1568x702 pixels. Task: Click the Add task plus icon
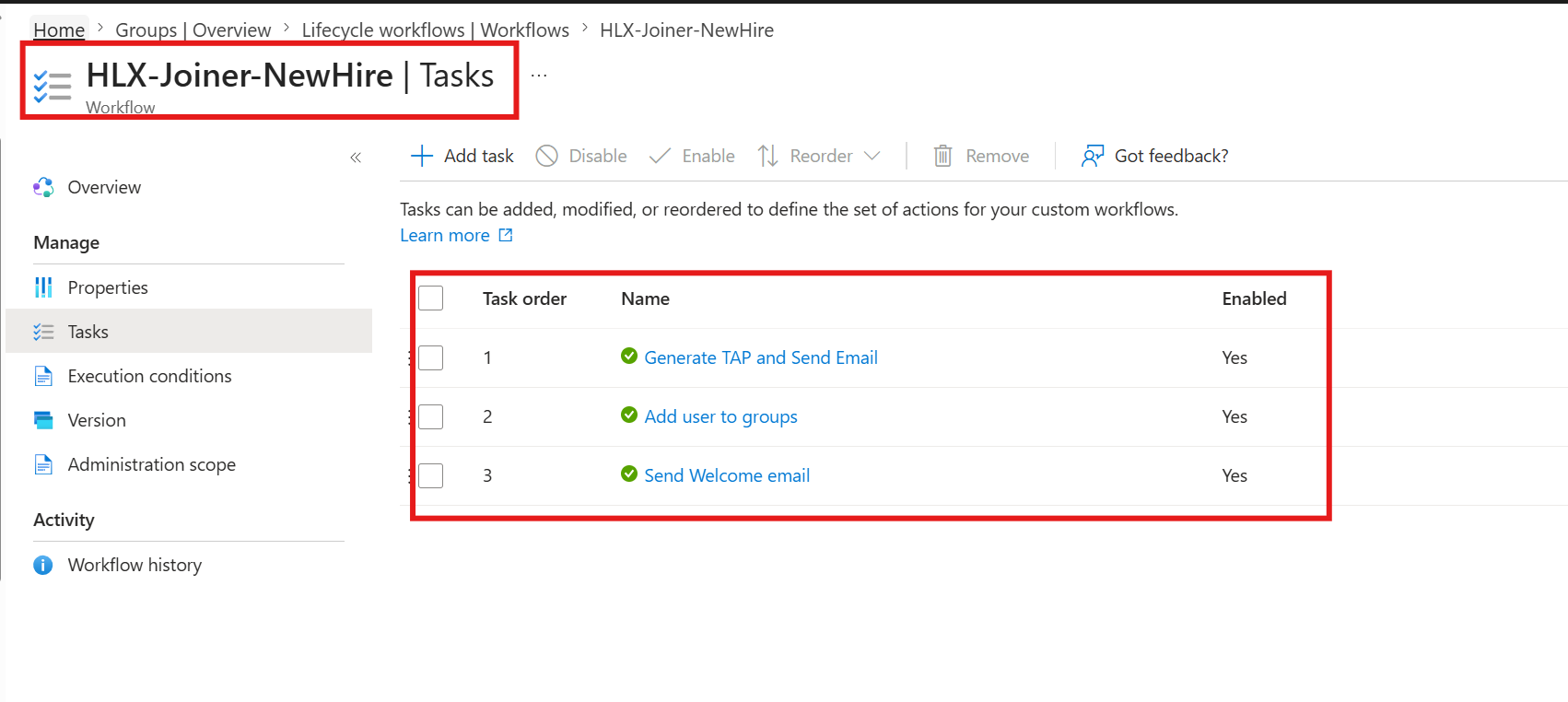[x=421, y=156]
